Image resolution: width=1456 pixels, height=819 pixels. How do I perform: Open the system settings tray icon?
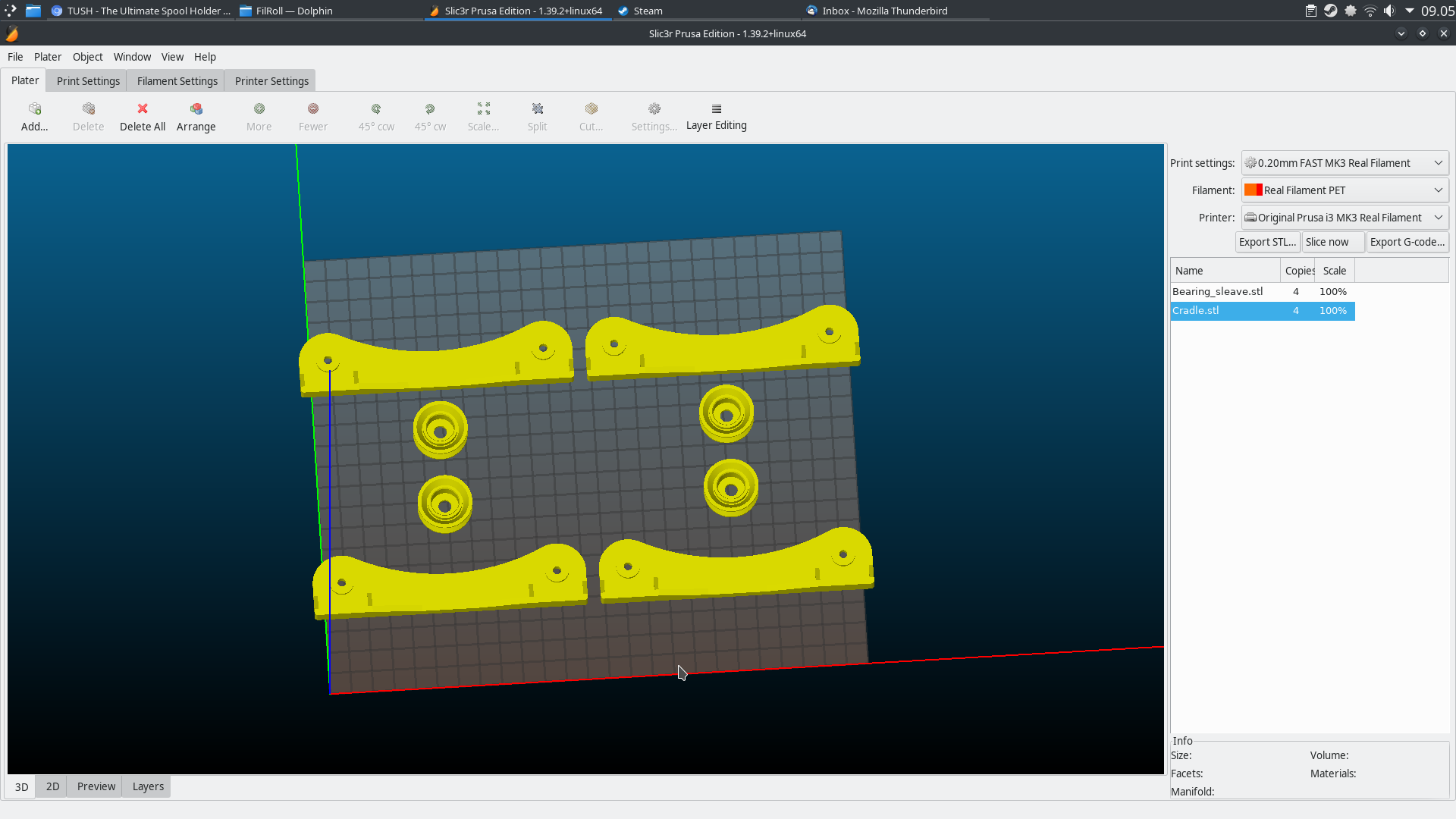pos(1351,11)
